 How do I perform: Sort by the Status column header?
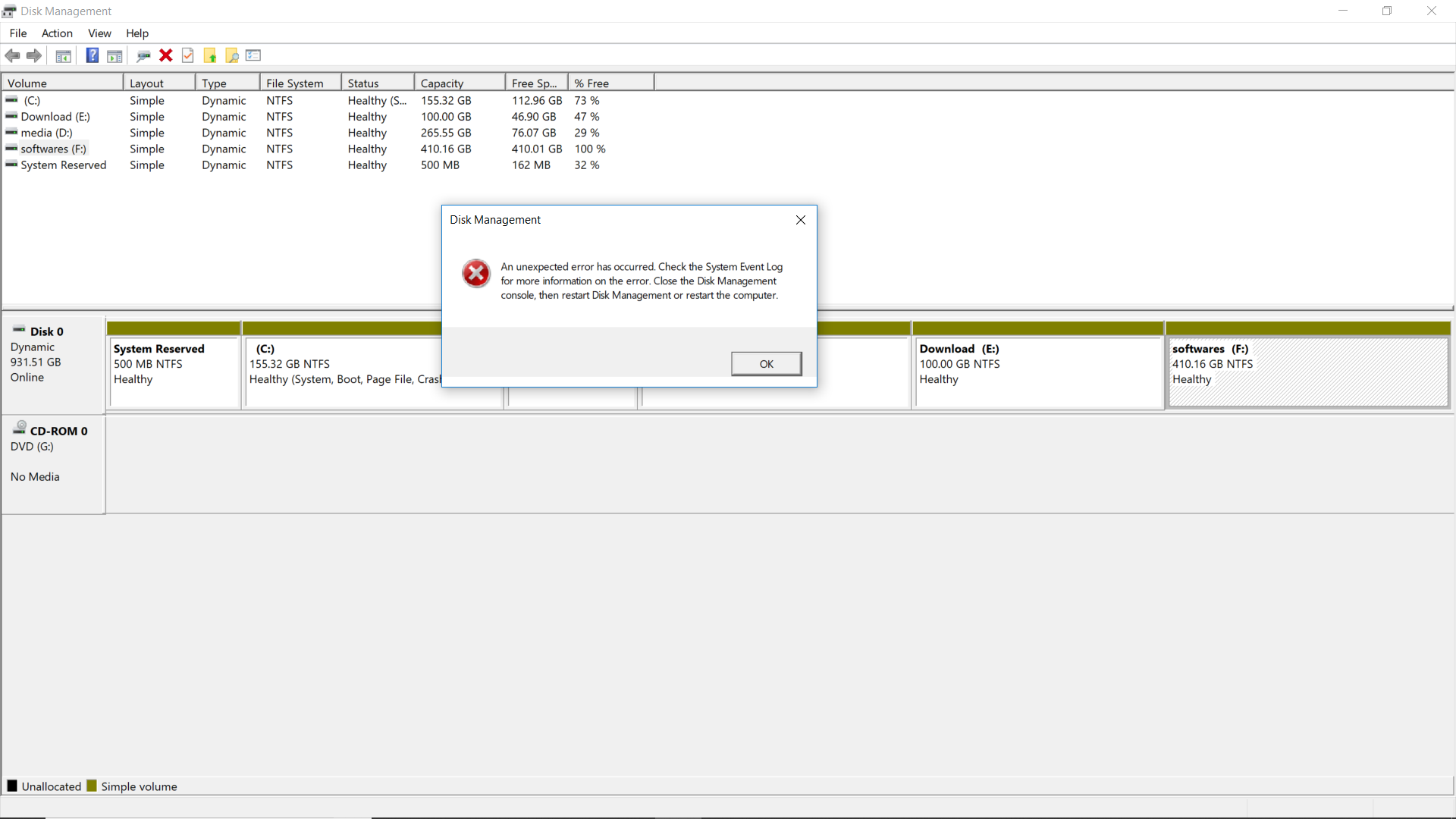coord(378,83)
